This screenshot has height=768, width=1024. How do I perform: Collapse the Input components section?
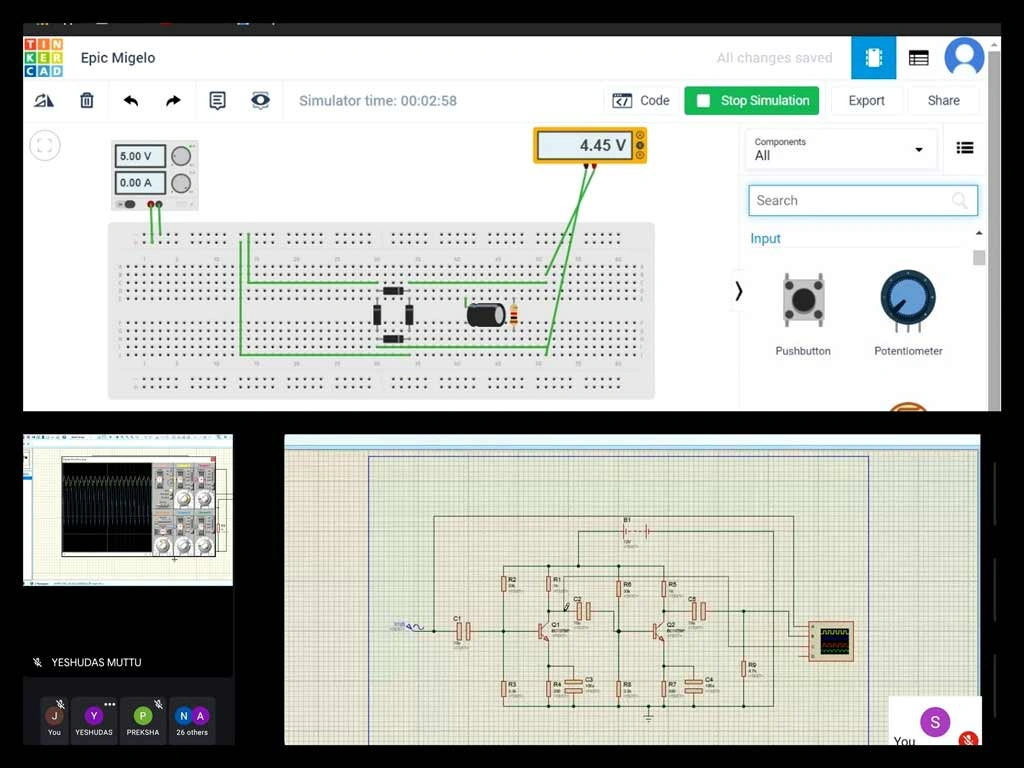[x=978, y=233]
